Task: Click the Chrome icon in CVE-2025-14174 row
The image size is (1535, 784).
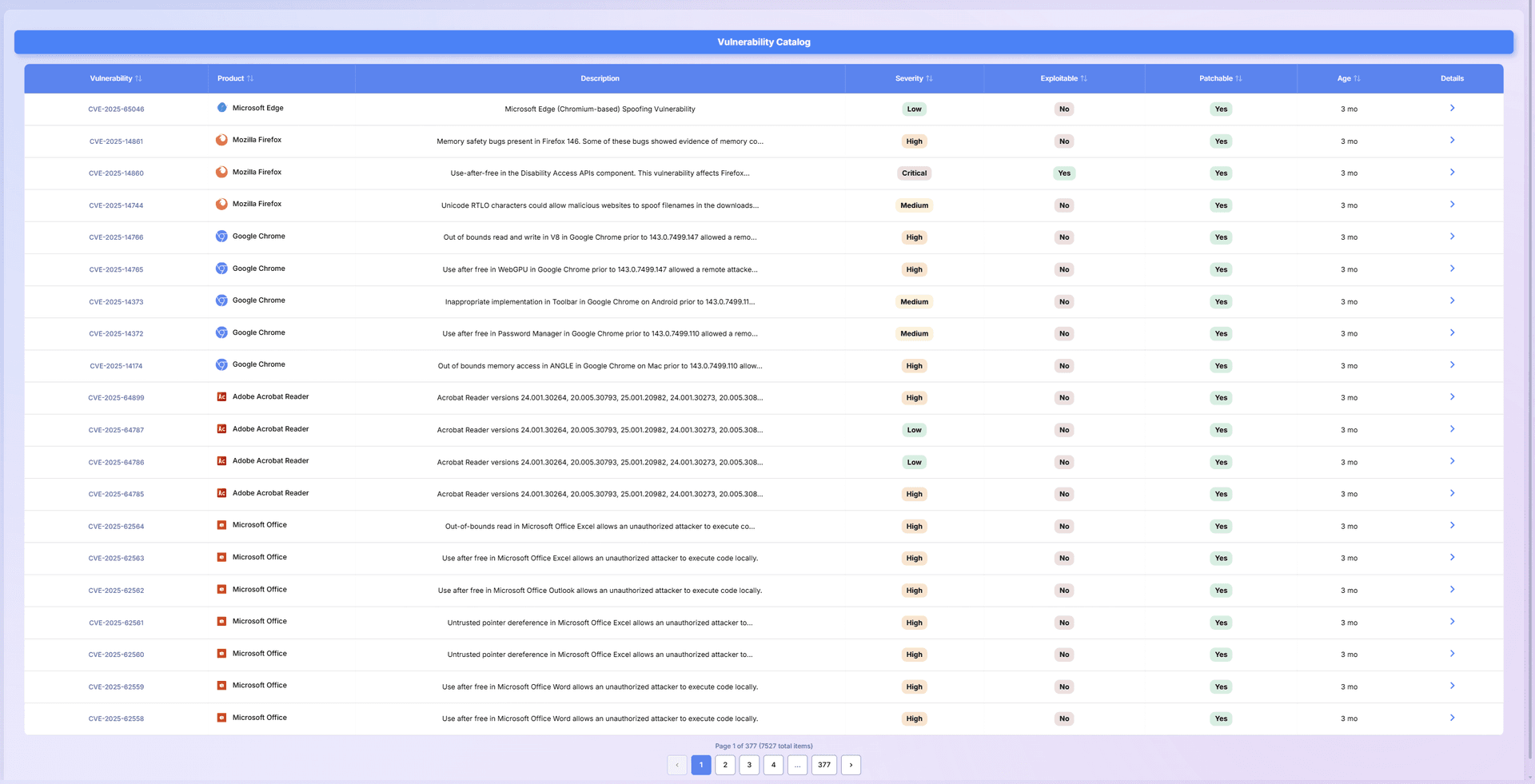Action: 221,364
